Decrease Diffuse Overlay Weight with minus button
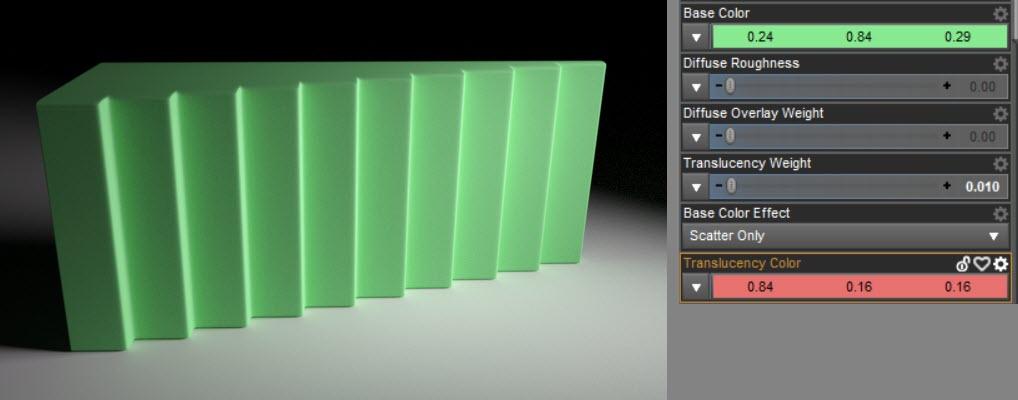The image size is (1018, 400). (719, 136)
